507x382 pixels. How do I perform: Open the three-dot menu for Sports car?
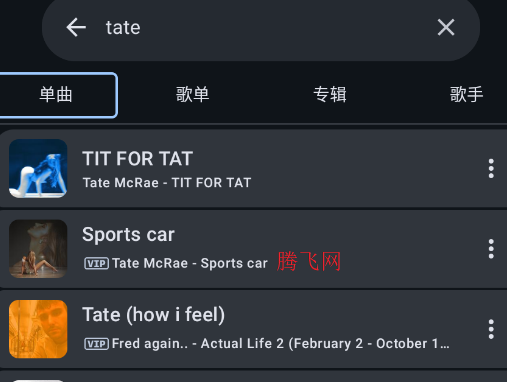click(x=491, y=249)
